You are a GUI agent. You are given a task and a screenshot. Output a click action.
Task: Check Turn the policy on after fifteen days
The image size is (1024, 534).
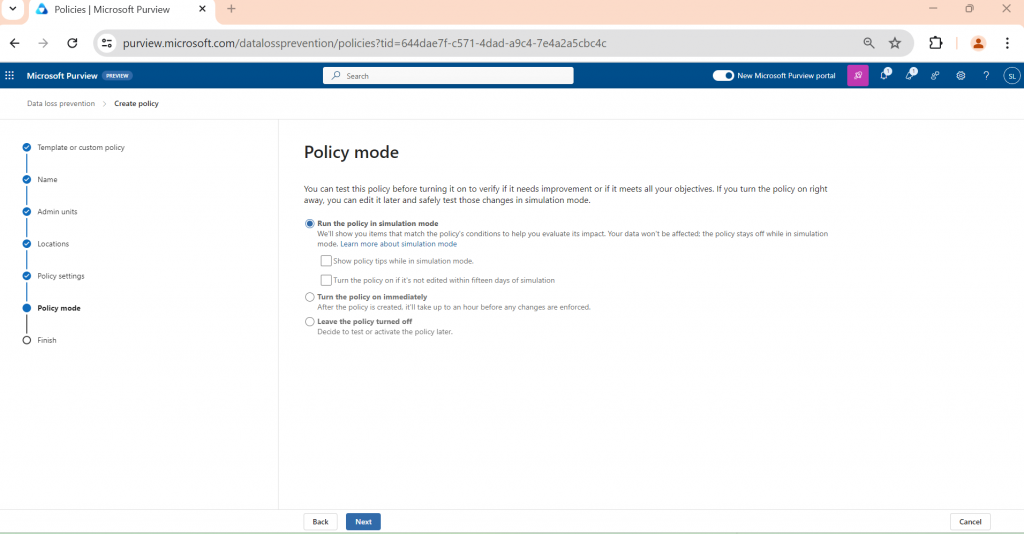[326, 280]
